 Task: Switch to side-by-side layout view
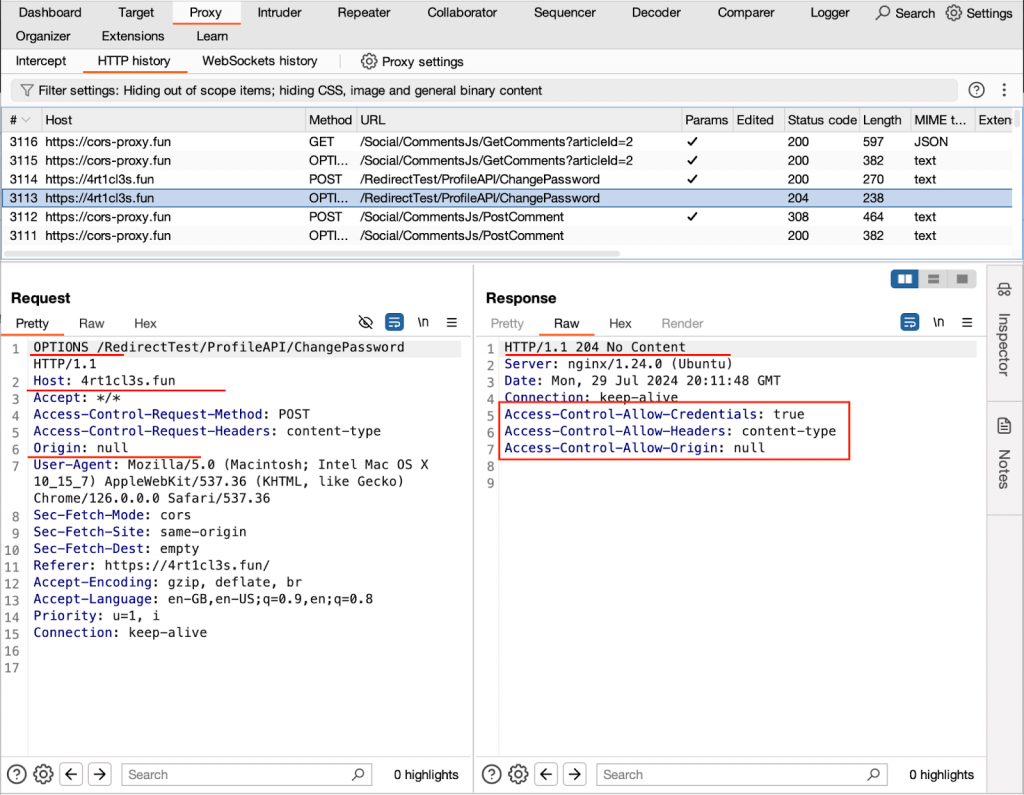[904, 279]
